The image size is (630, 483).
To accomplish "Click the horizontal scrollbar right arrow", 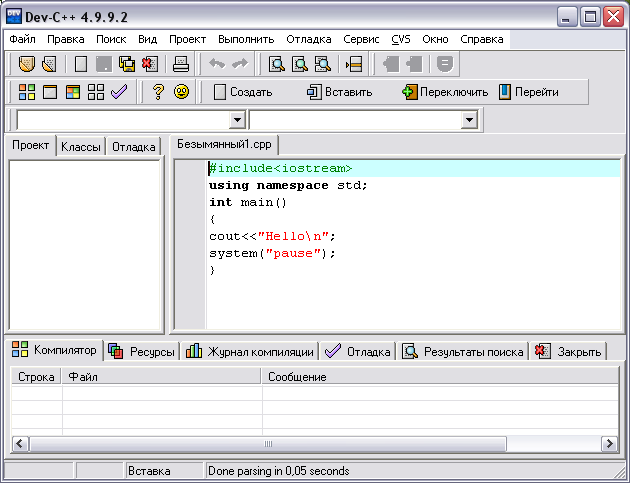I will point(610,444).
